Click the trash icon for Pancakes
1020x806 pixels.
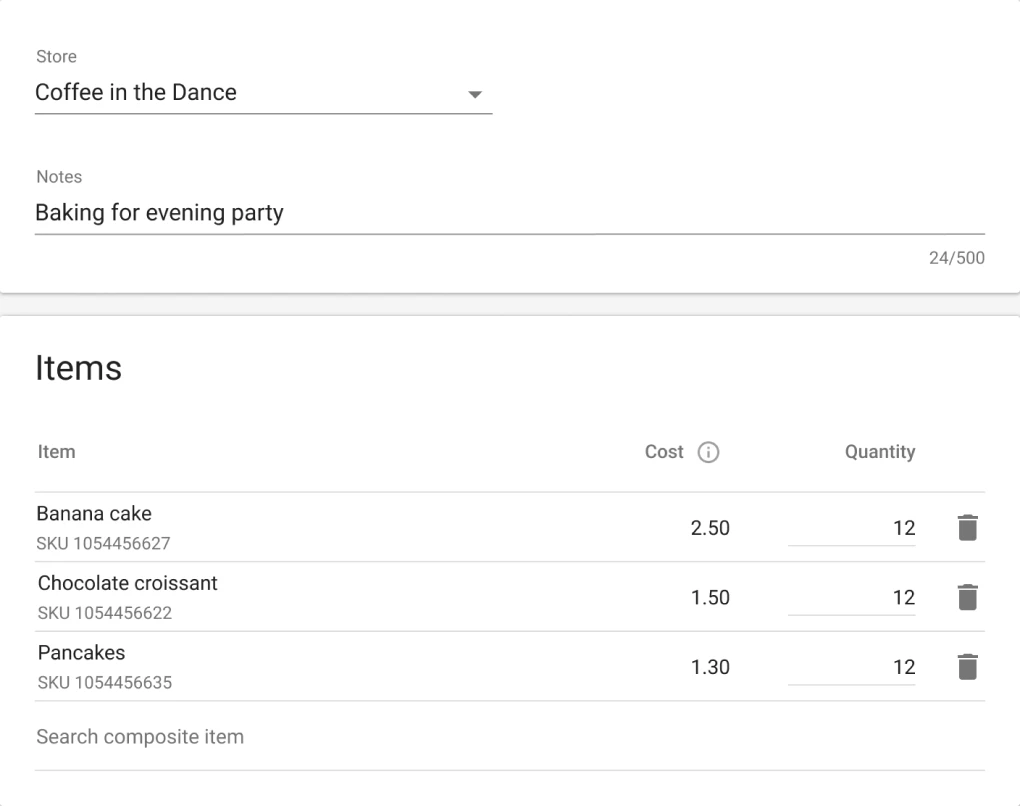click(x=966, y=667)
